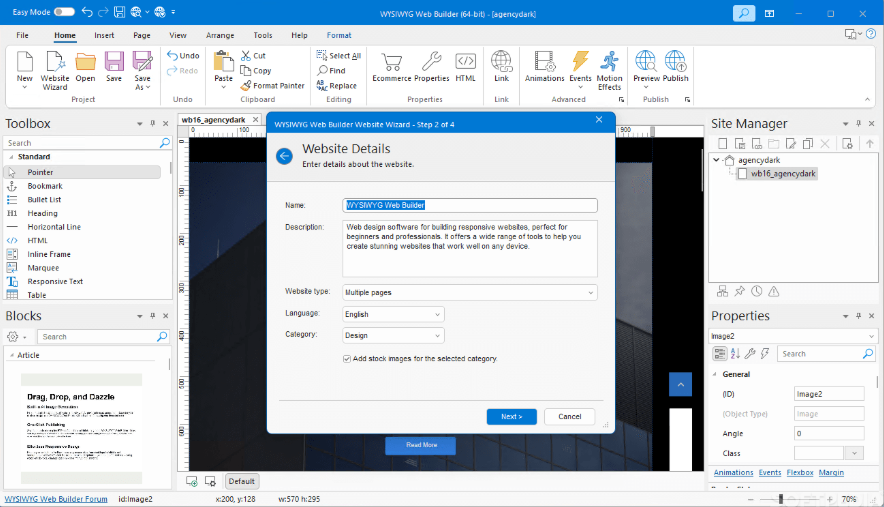Image resolution: width=884 pixels, height=507 pixels.
Task: Open the File menu
Action: pos(23,35)
